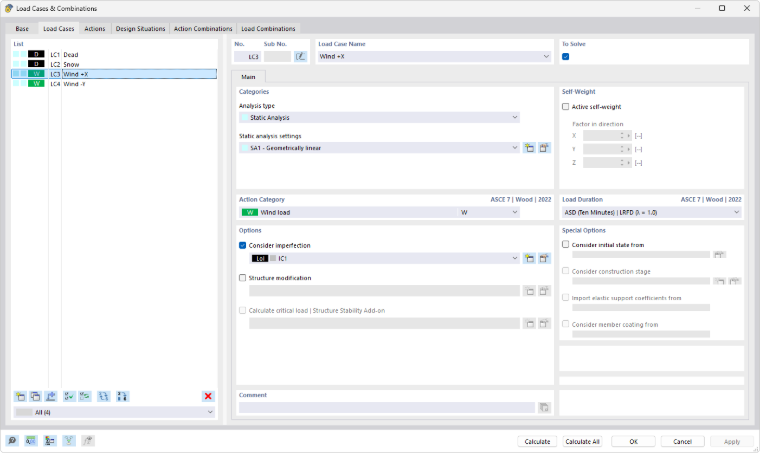Image resolution: width=760 pixels, height=453 pixels.
Task: Click the Calculate button
Action: (x=538, y=441)
